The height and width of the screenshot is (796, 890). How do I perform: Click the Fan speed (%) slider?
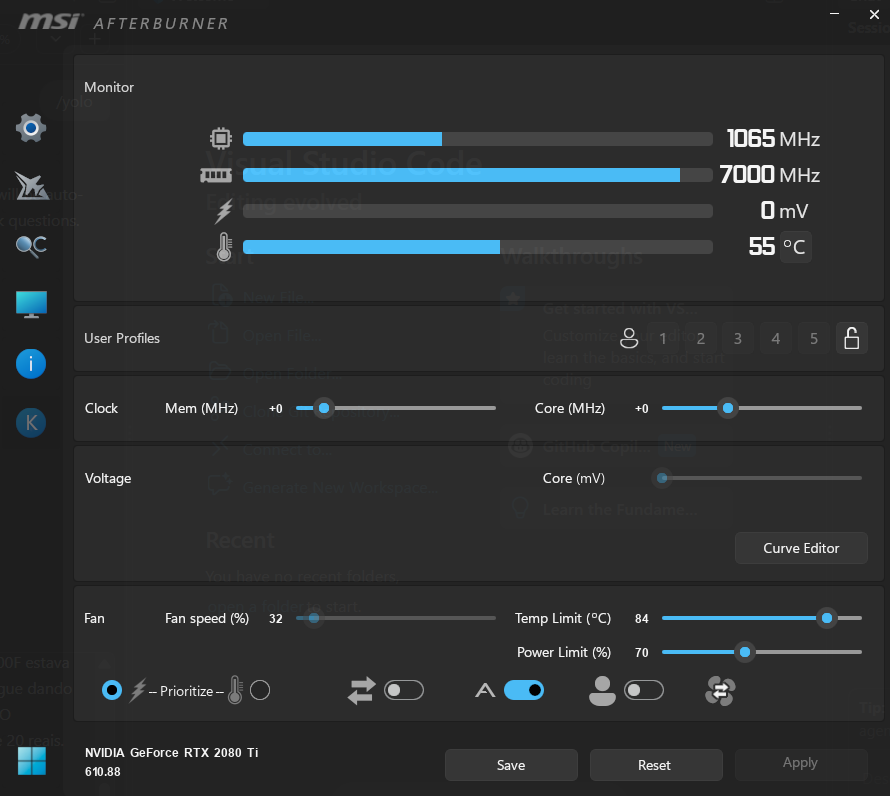396,618
